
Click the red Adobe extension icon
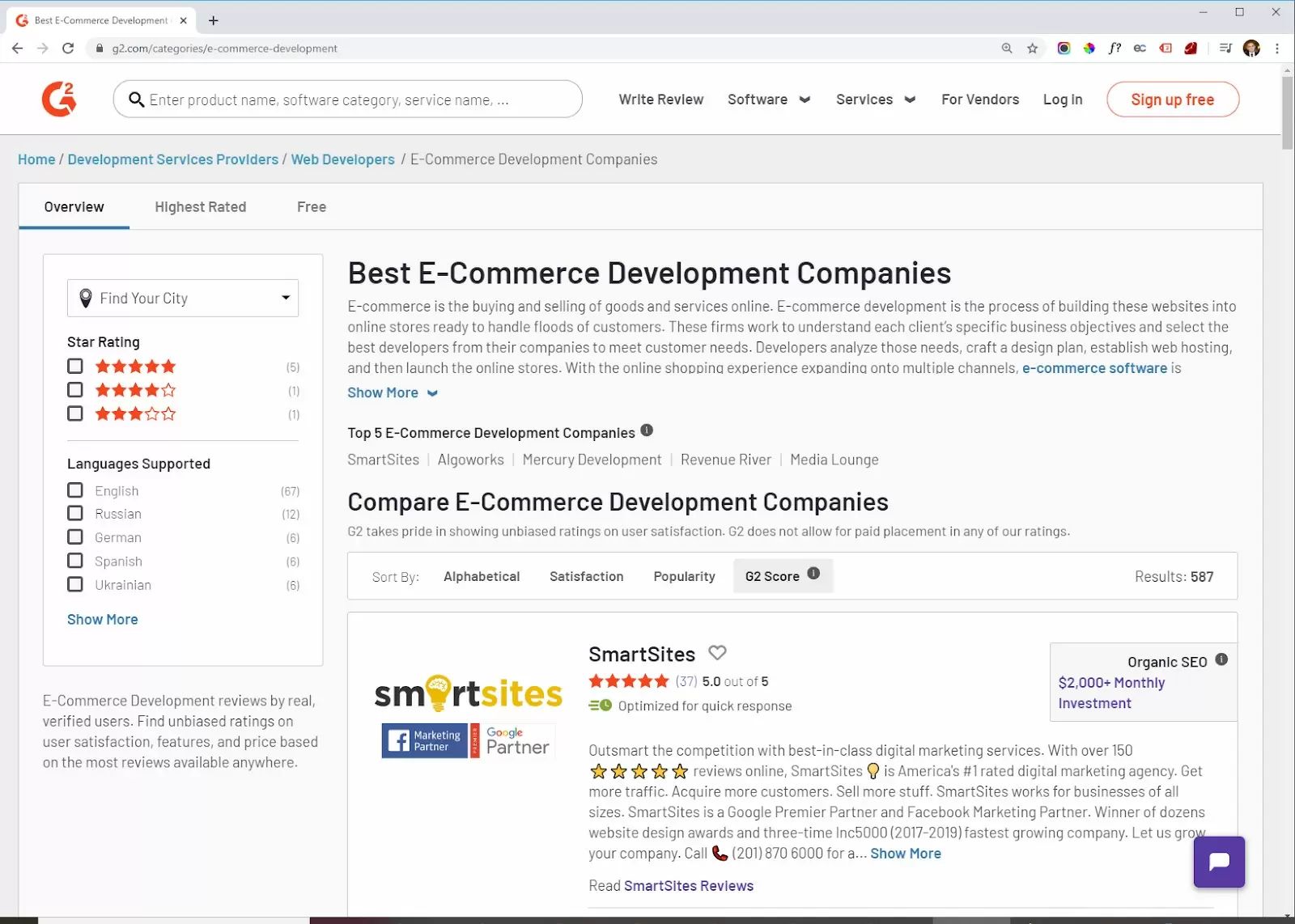(1191, 49)
